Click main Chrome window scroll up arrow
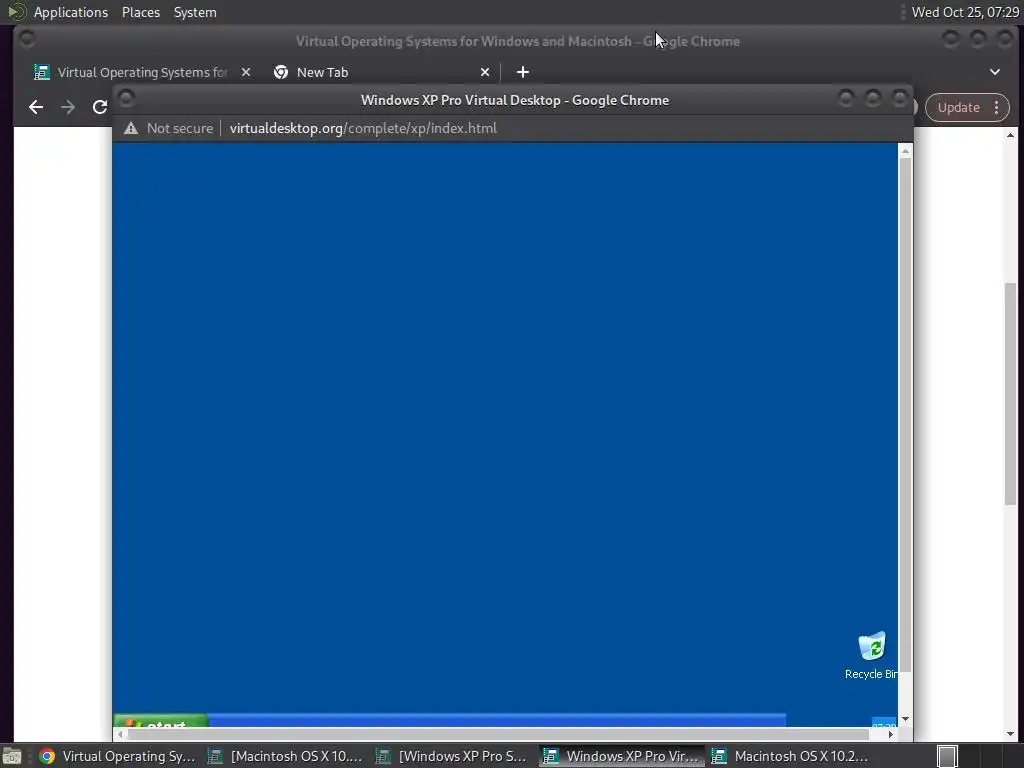 [x=1010, y=135]
